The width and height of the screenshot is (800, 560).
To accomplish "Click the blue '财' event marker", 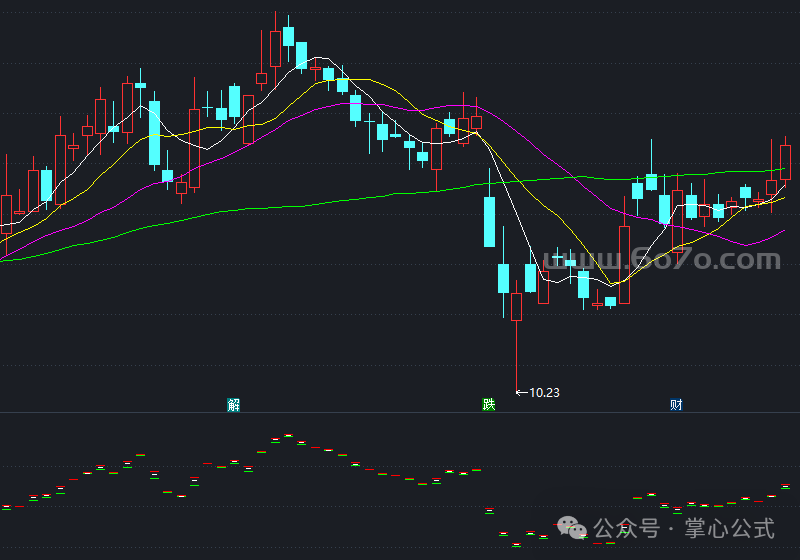I will (676, 405).
